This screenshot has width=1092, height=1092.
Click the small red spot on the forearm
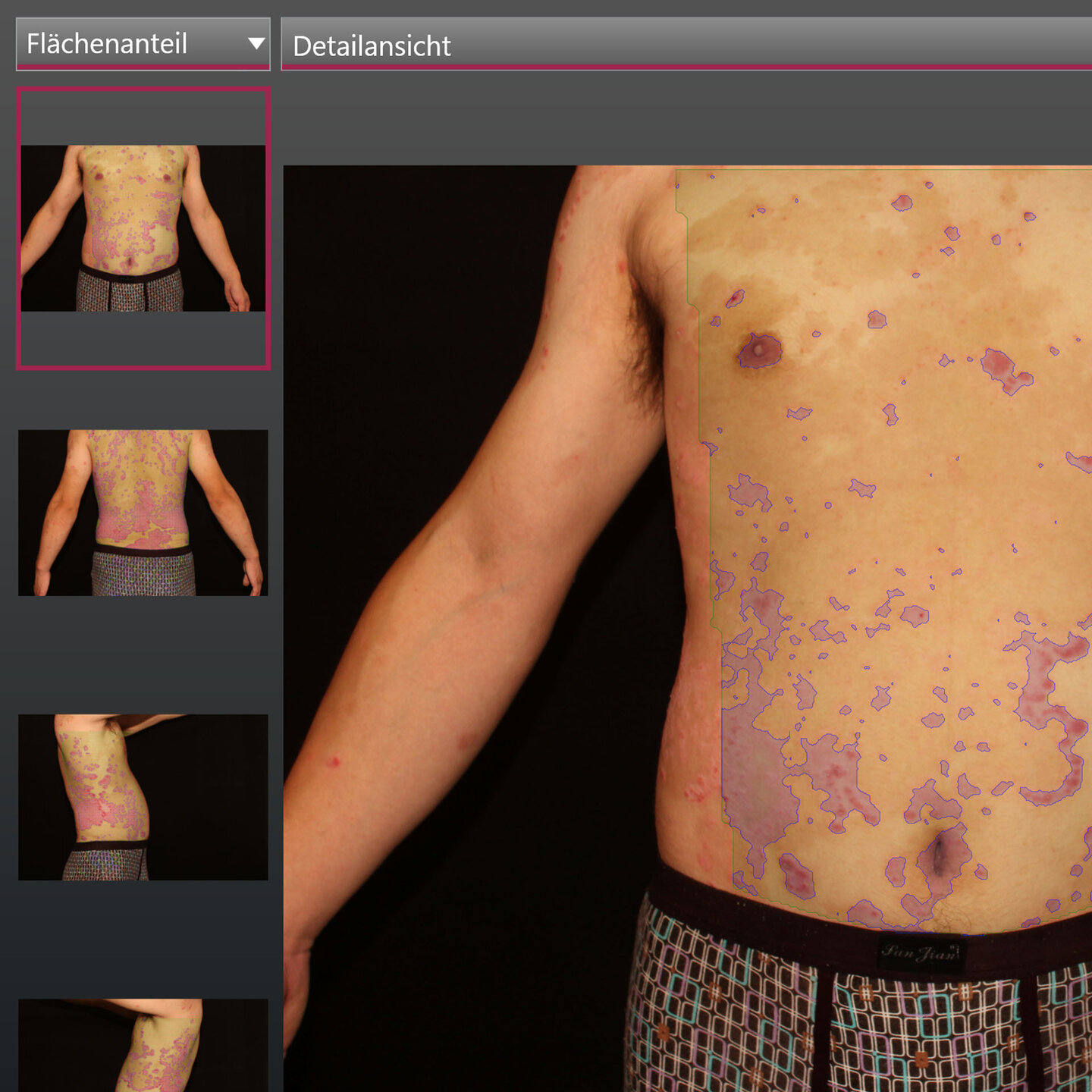click(333, 761)
